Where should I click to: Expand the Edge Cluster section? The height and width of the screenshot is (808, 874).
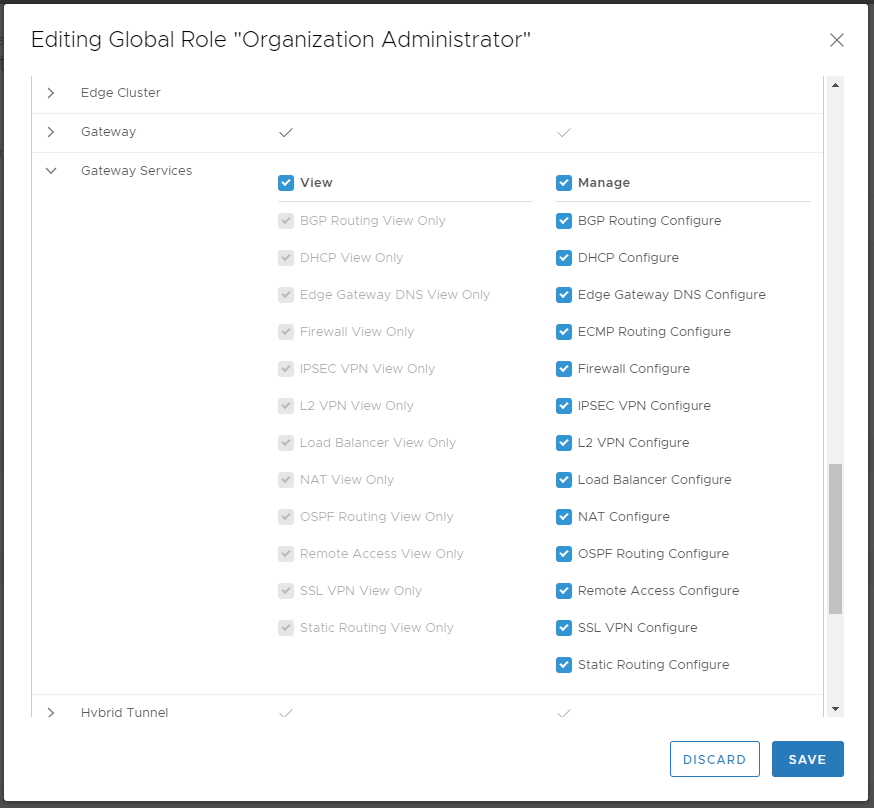click(x=51, y=93)
